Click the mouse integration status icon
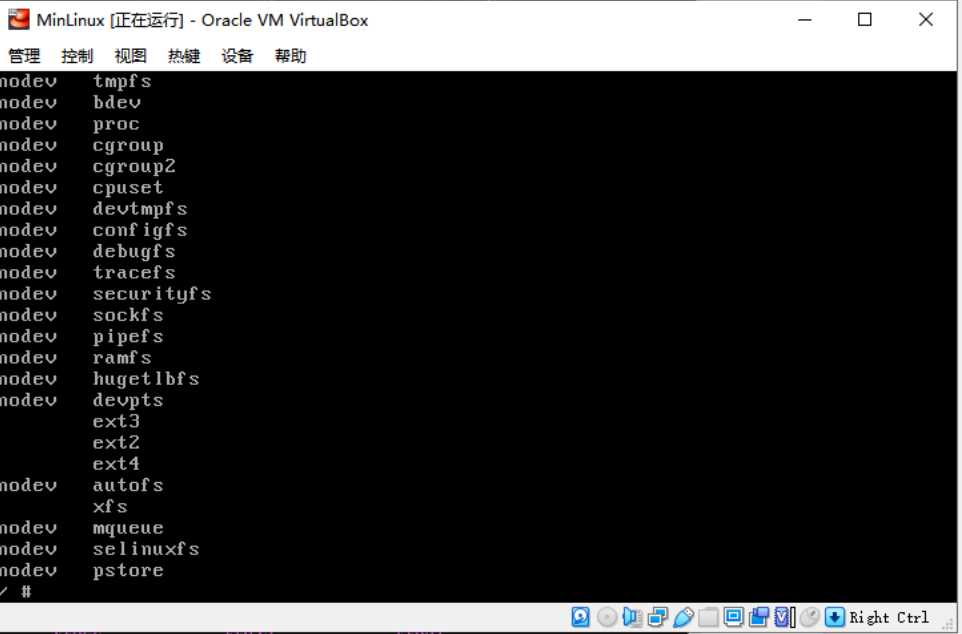 coord(810,617)
